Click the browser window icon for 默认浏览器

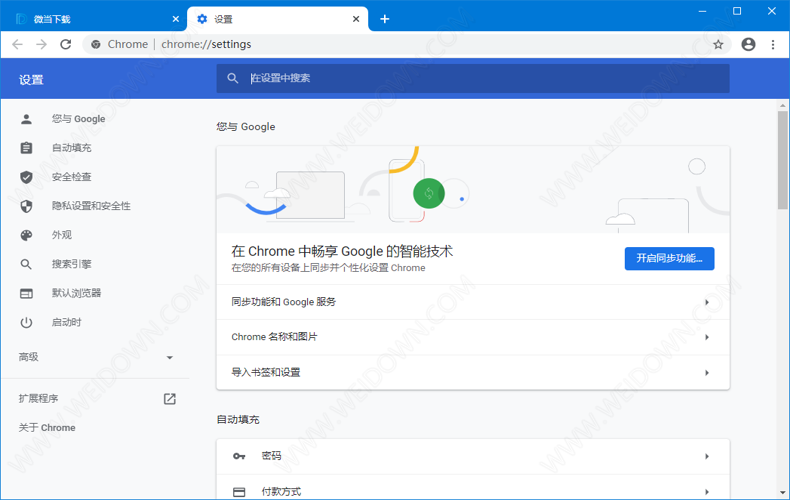26,293
